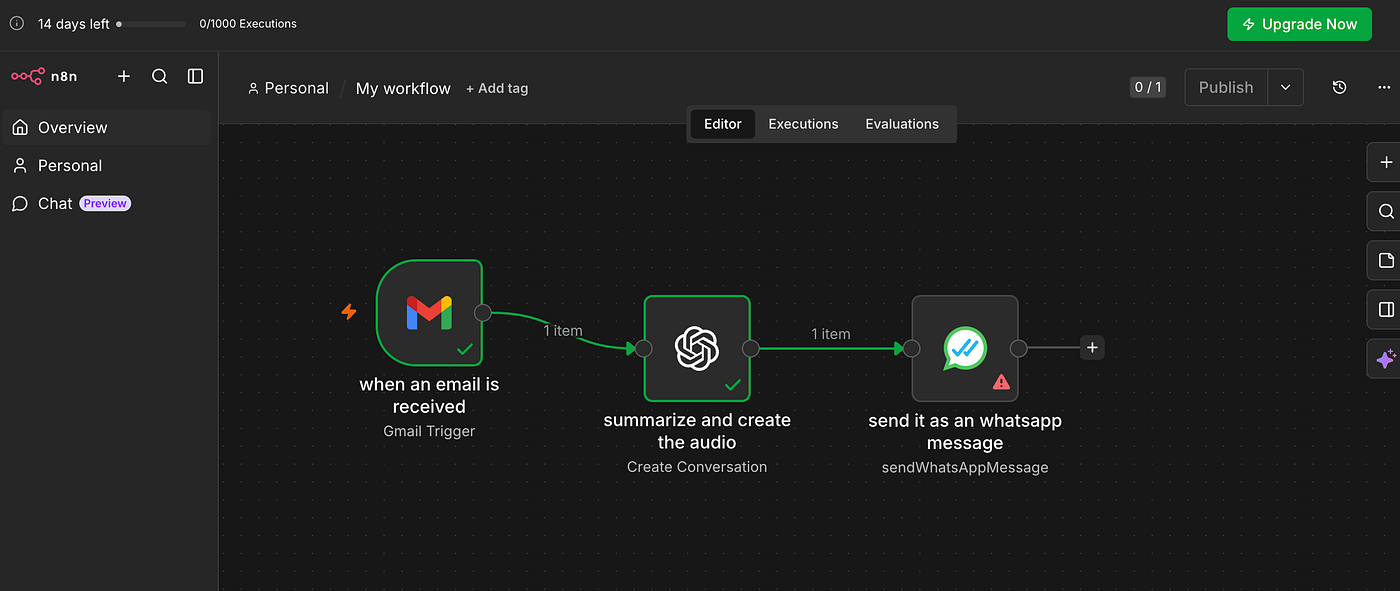Click the Upgrade Now button
Screen dimensions: 1400x591
tap(1300, 24)
